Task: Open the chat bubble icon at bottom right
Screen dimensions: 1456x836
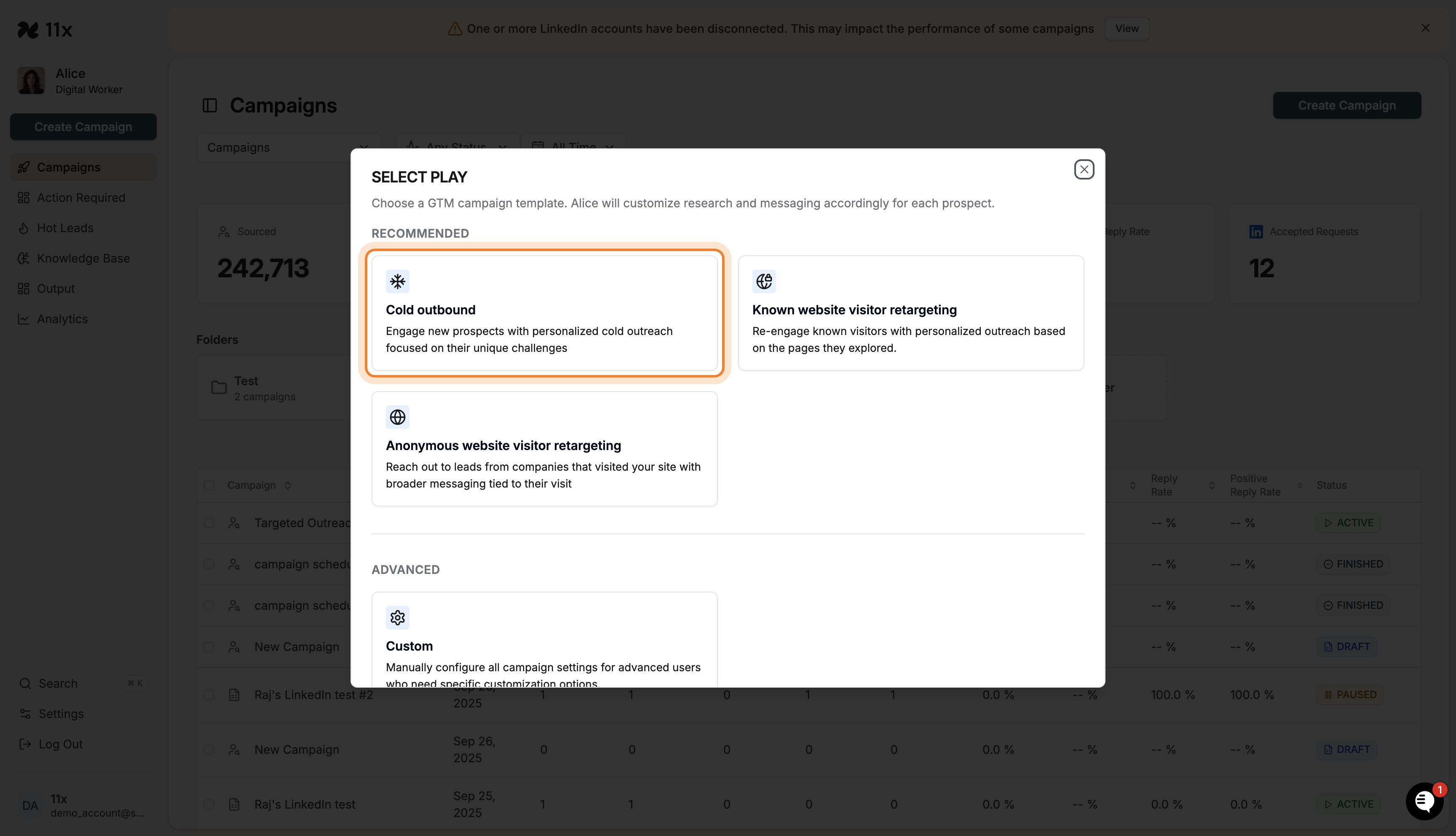Action: point(1424,801)
